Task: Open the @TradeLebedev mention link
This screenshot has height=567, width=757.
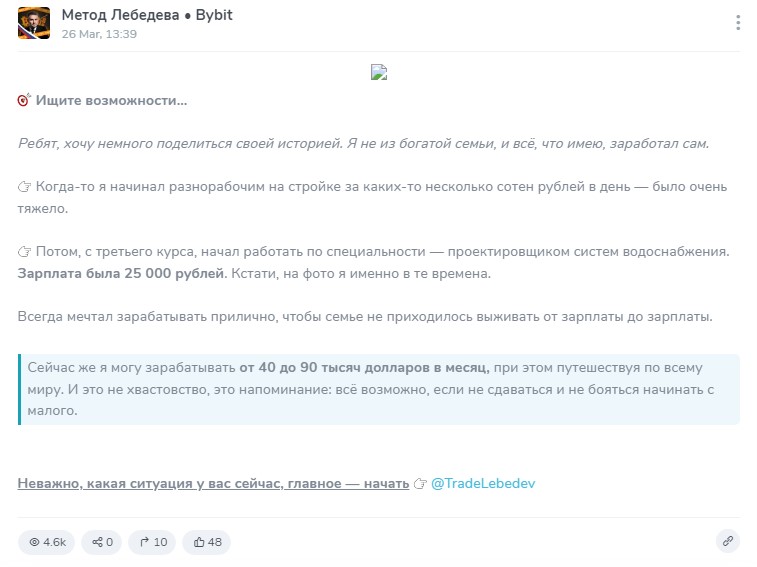Action: 482,483
